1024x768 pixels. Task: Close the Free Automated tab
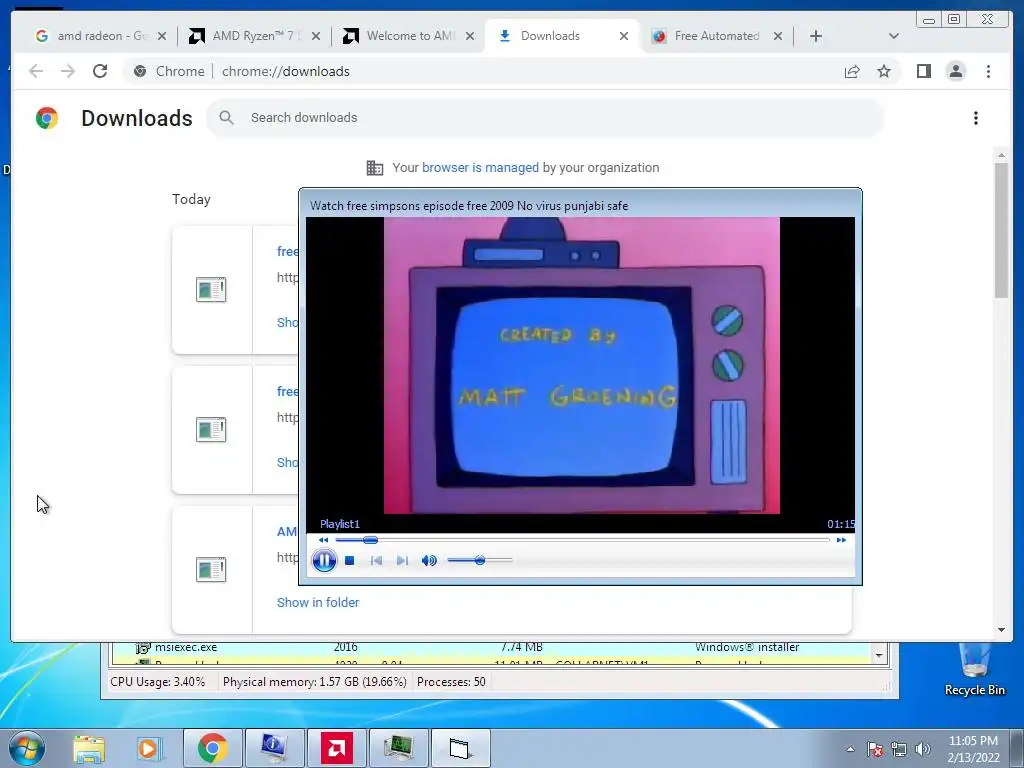tap(778, 36)
